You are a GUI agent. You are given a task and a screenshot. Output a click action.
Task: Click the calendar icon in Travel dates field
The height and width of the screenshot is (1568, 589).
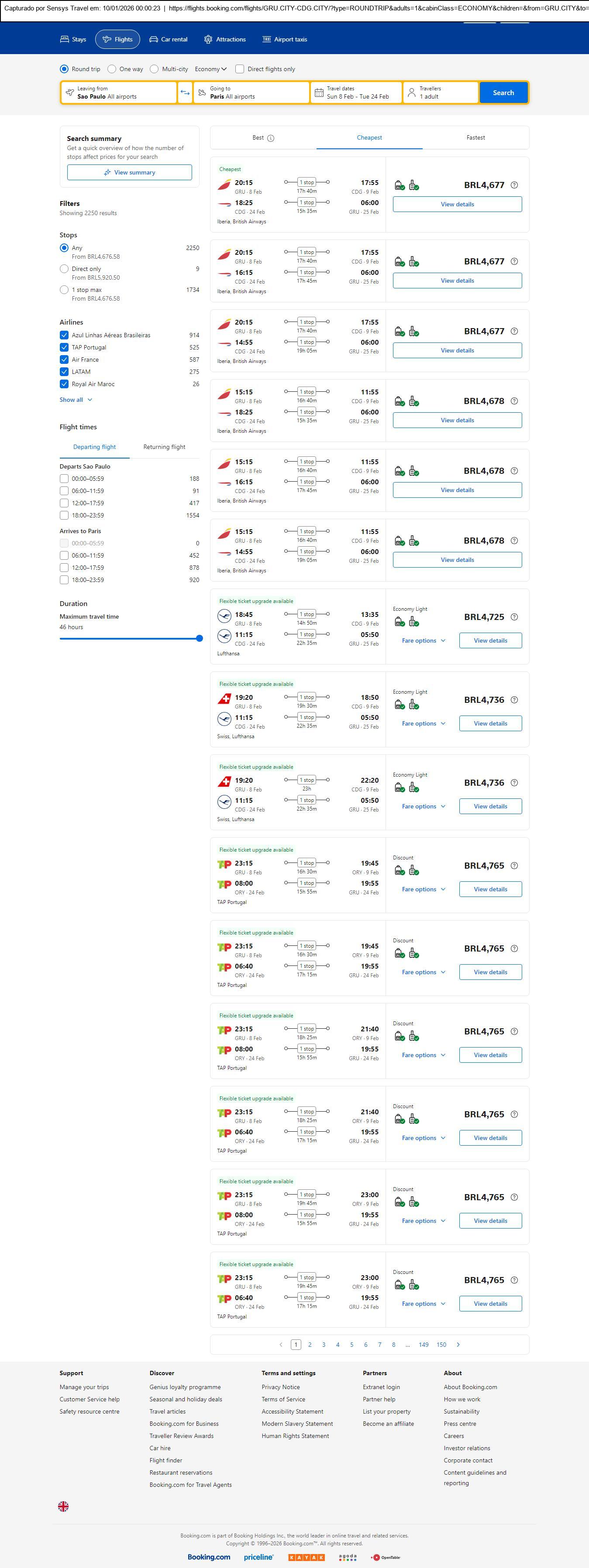(319, 92)
